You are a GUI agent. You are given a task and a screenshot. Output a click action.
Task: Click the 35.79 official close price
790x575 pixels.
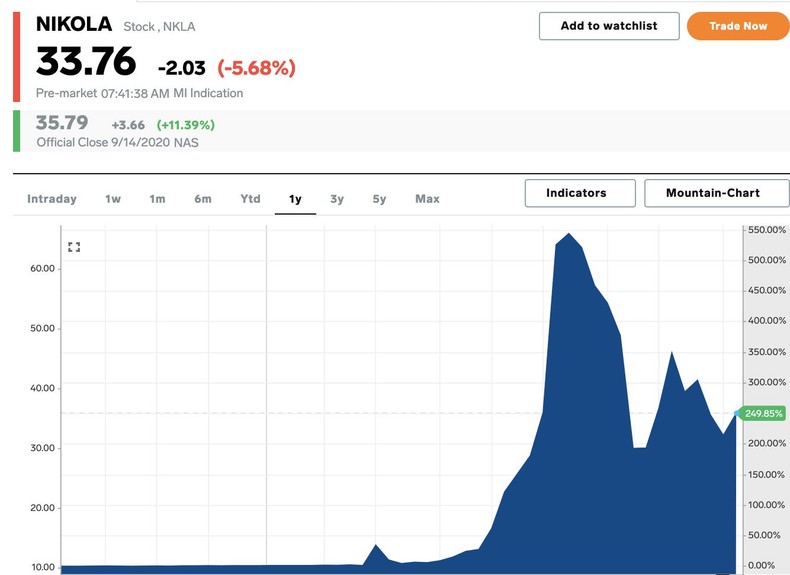pos(62,123)
